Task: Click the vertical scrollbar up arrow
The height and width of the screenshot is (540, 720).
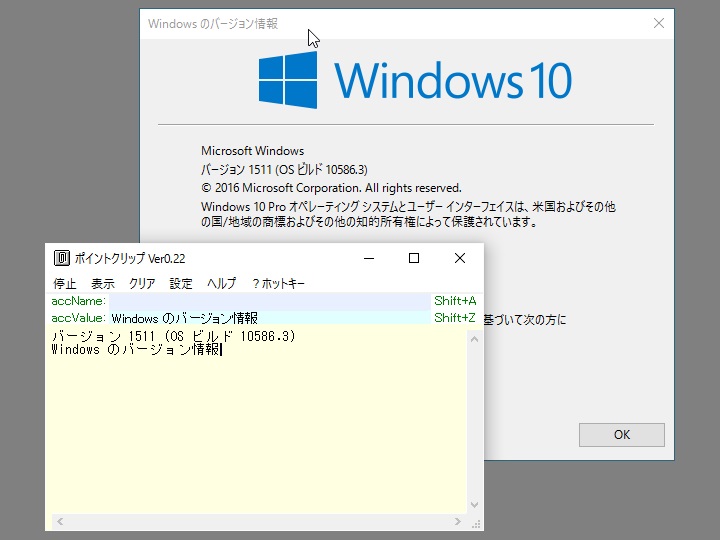Action: click(x=474, y=339)
